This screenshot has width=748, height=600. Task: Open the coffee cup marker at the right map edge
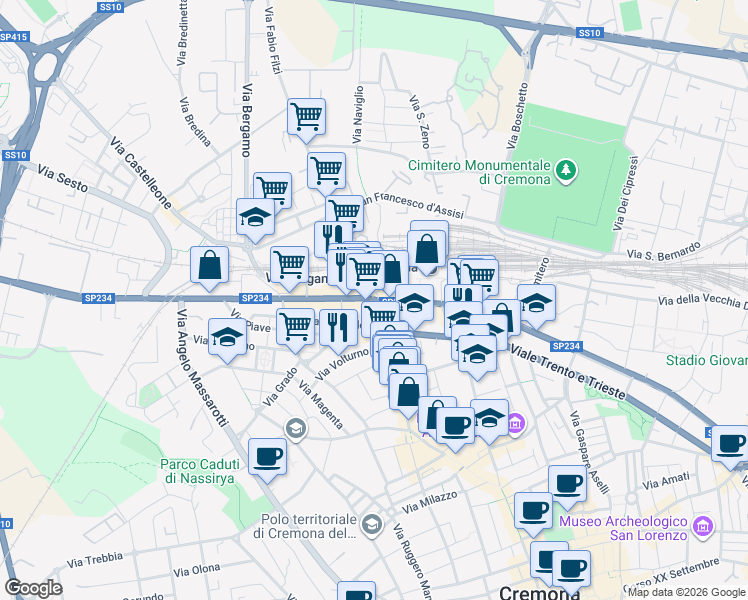[730, 444]
